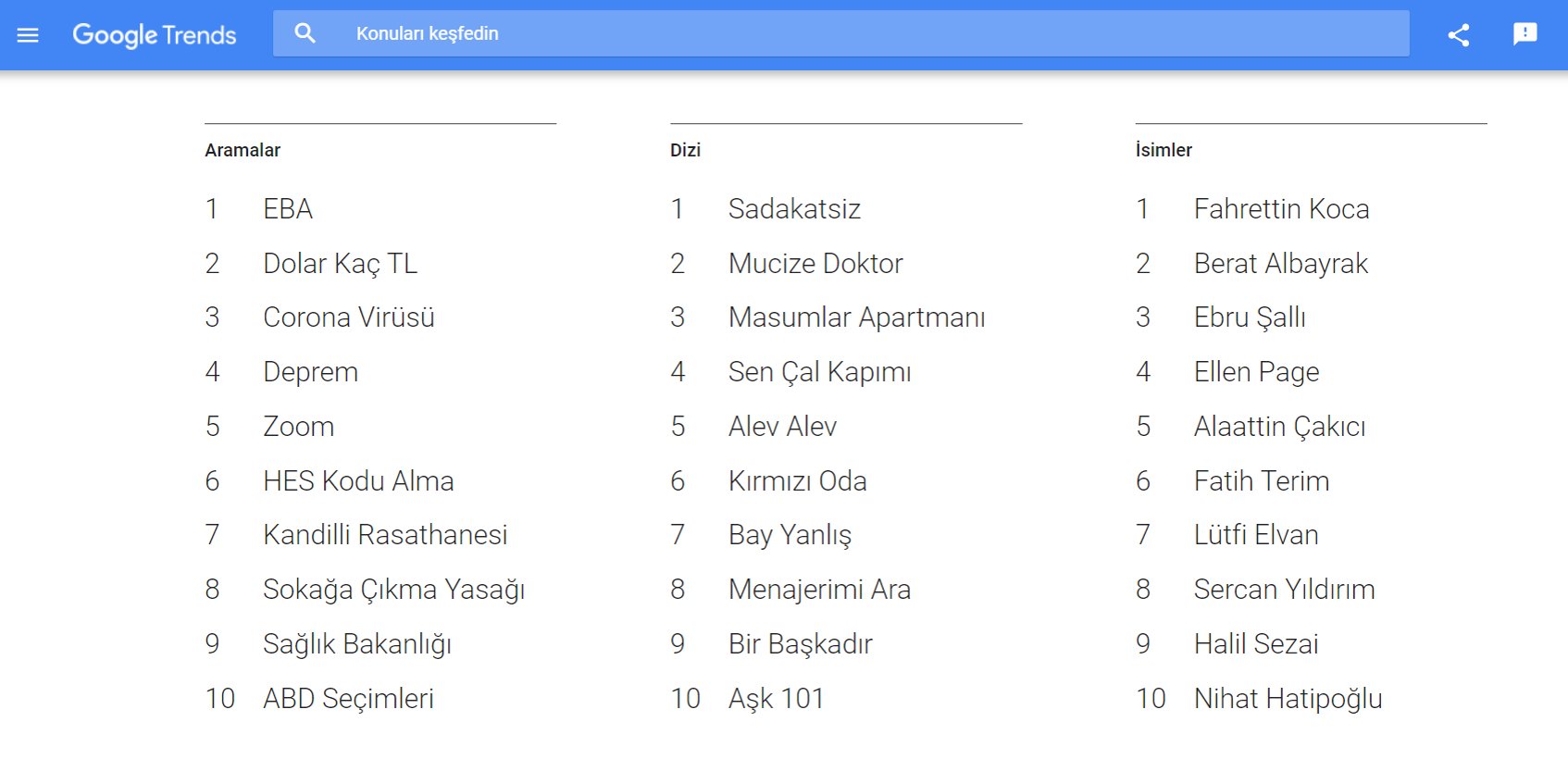Open the 'Ellen Page' name entry
The image size is (1568, 759).
tap(1256, 372)
